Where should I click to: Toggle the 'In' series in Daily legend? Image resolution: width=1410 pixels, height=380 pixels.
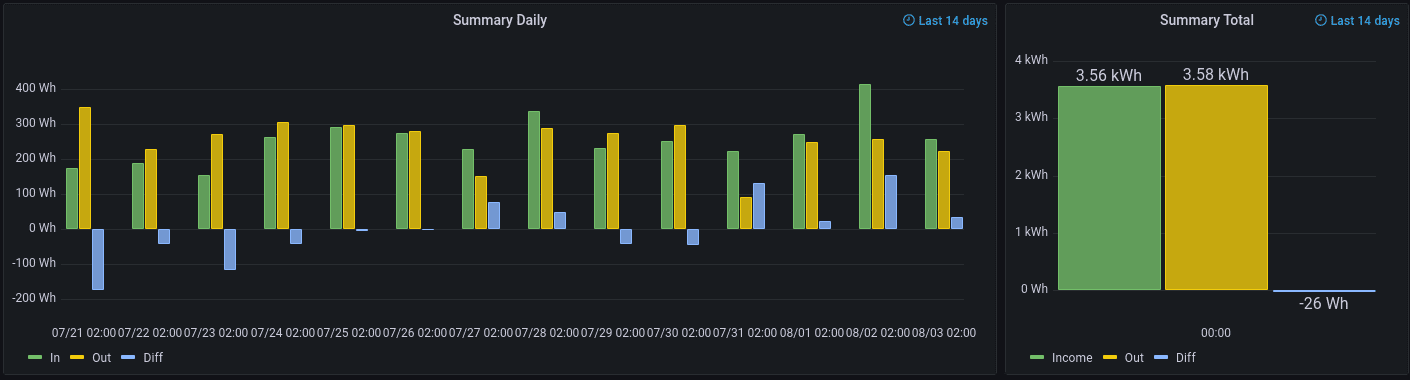pos(55,357)
